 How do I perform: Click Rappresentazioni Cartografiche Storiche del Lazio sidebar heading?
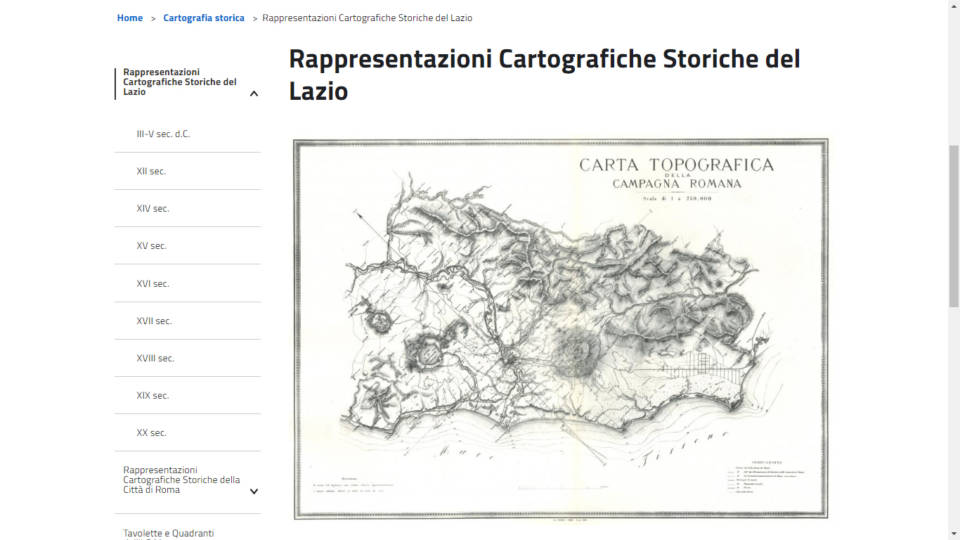coord(180,82)
